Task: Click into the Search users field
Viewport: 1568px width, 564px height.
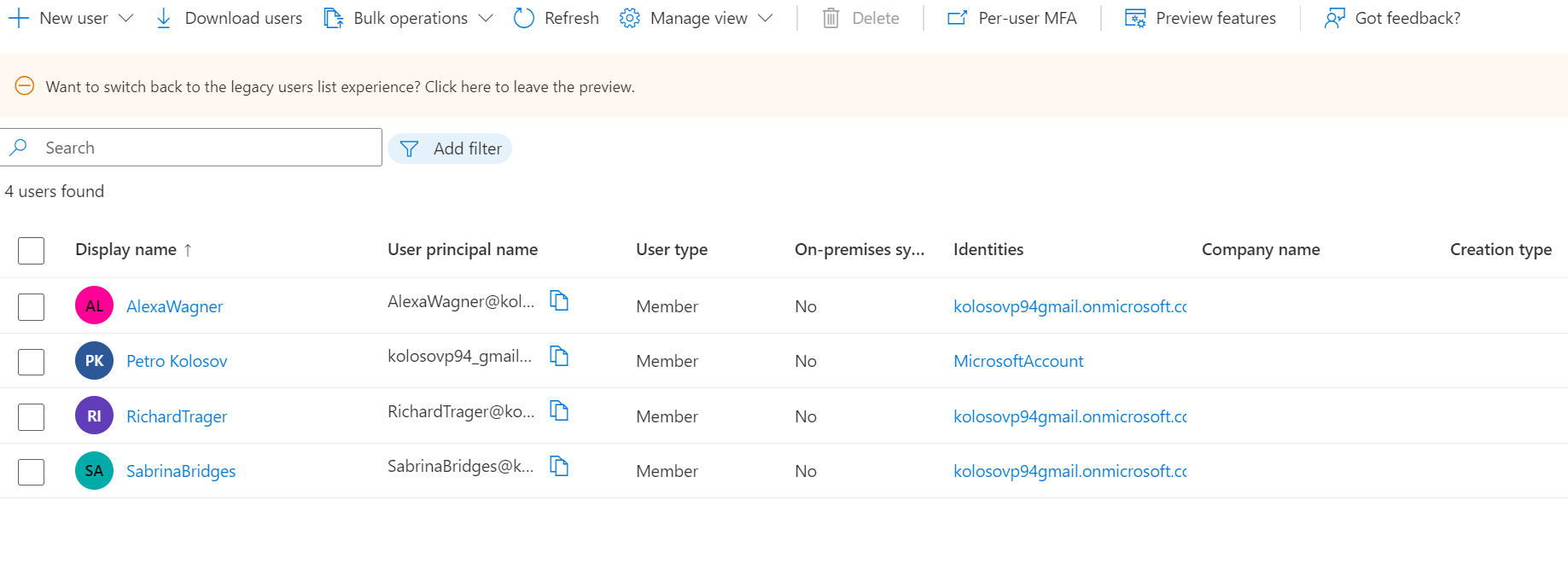Action: [205, 148]
